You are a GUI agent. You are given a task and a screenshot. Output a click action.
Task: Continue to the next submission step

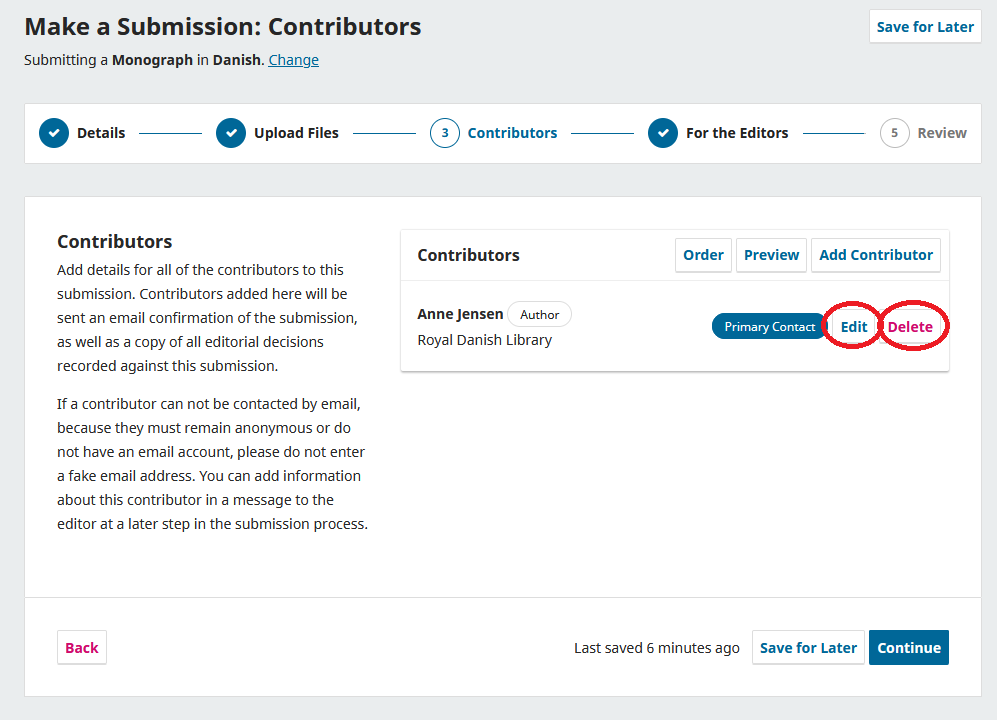tap(909, 648)
